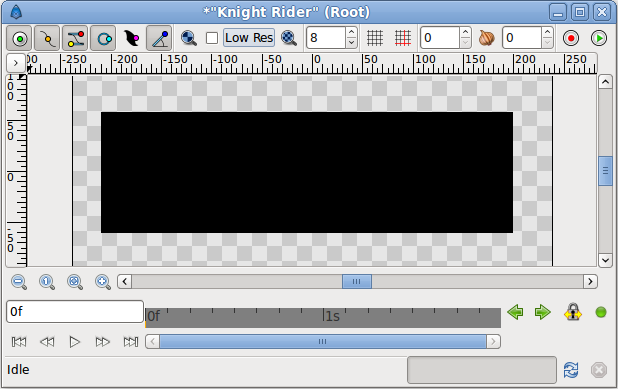Click time scrollbar left arrow
The height and width of the screenshot is (389, 618).
pos(153,341)
